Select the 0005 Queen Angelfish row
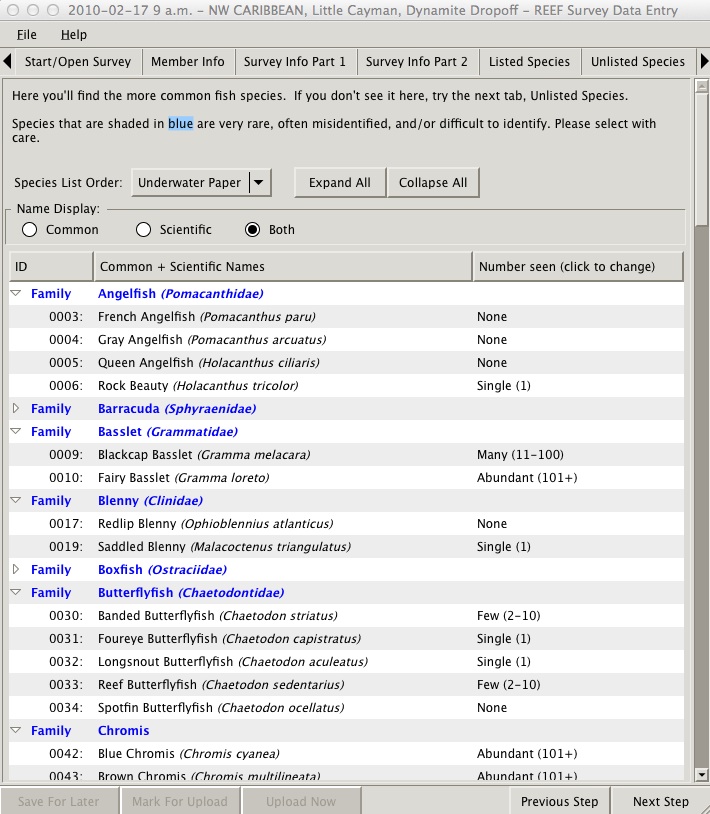This screenshot has width=710, height=814. click(347, 362)
